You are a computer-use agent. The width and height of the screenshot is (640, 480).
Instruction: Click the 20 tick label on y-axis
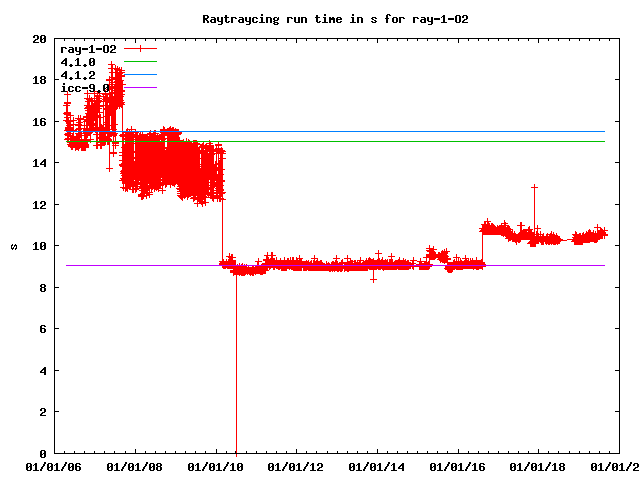tap(38, 39)
